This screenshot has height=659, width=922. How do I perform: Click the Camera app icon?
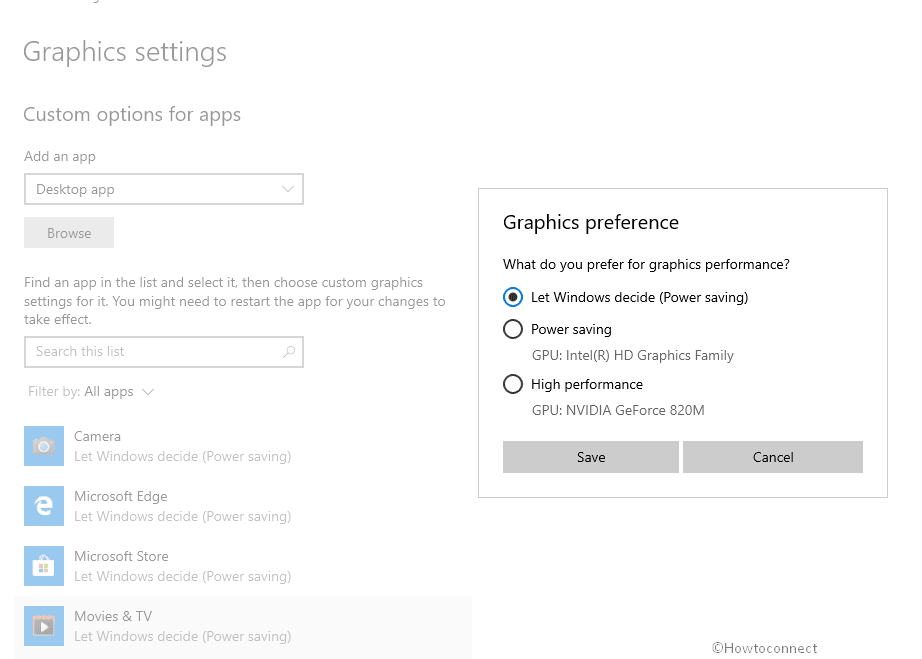[44, 446]
